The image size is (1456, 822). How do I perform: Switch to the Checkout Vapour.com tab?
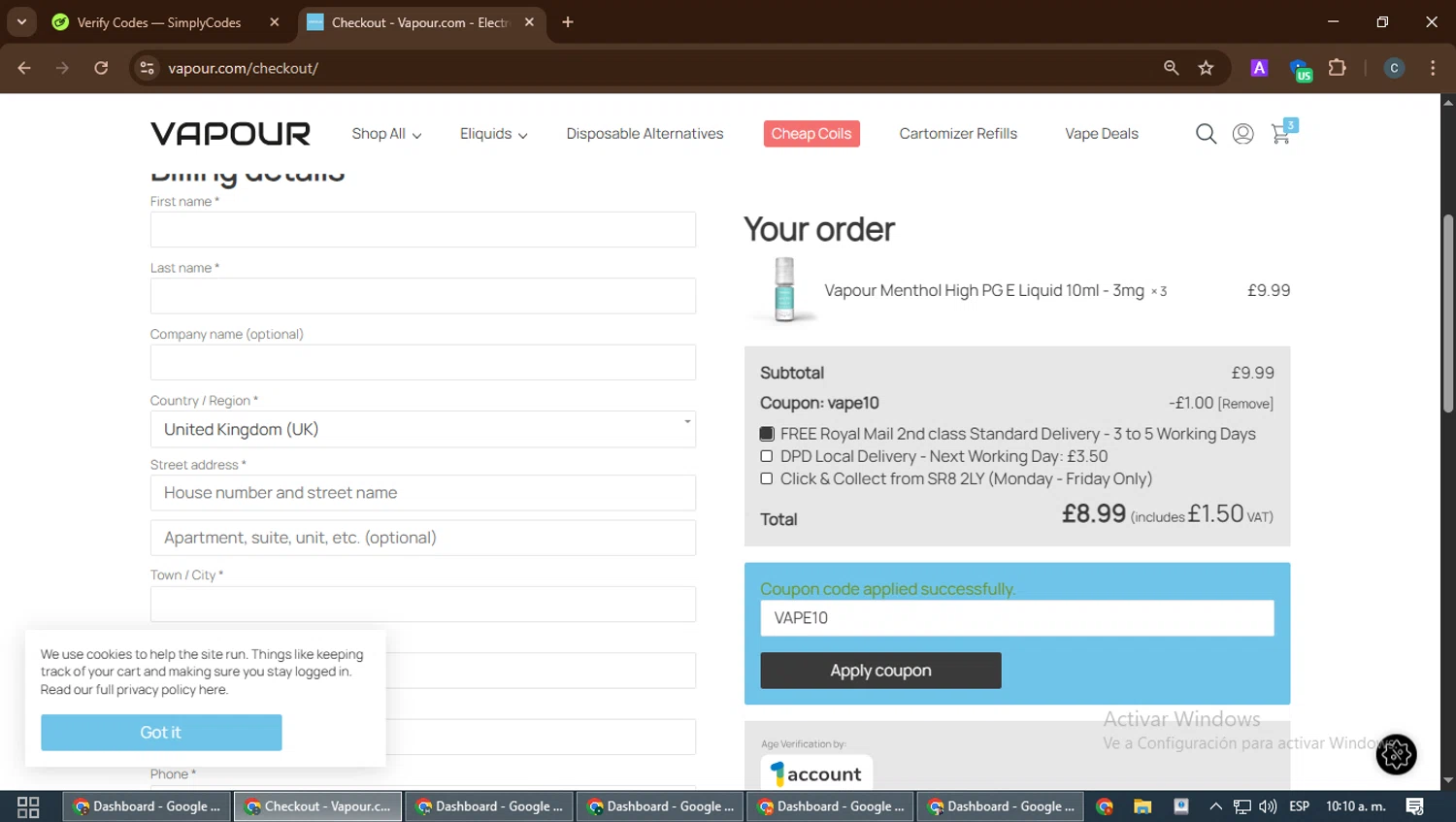(x=419, y=22)
